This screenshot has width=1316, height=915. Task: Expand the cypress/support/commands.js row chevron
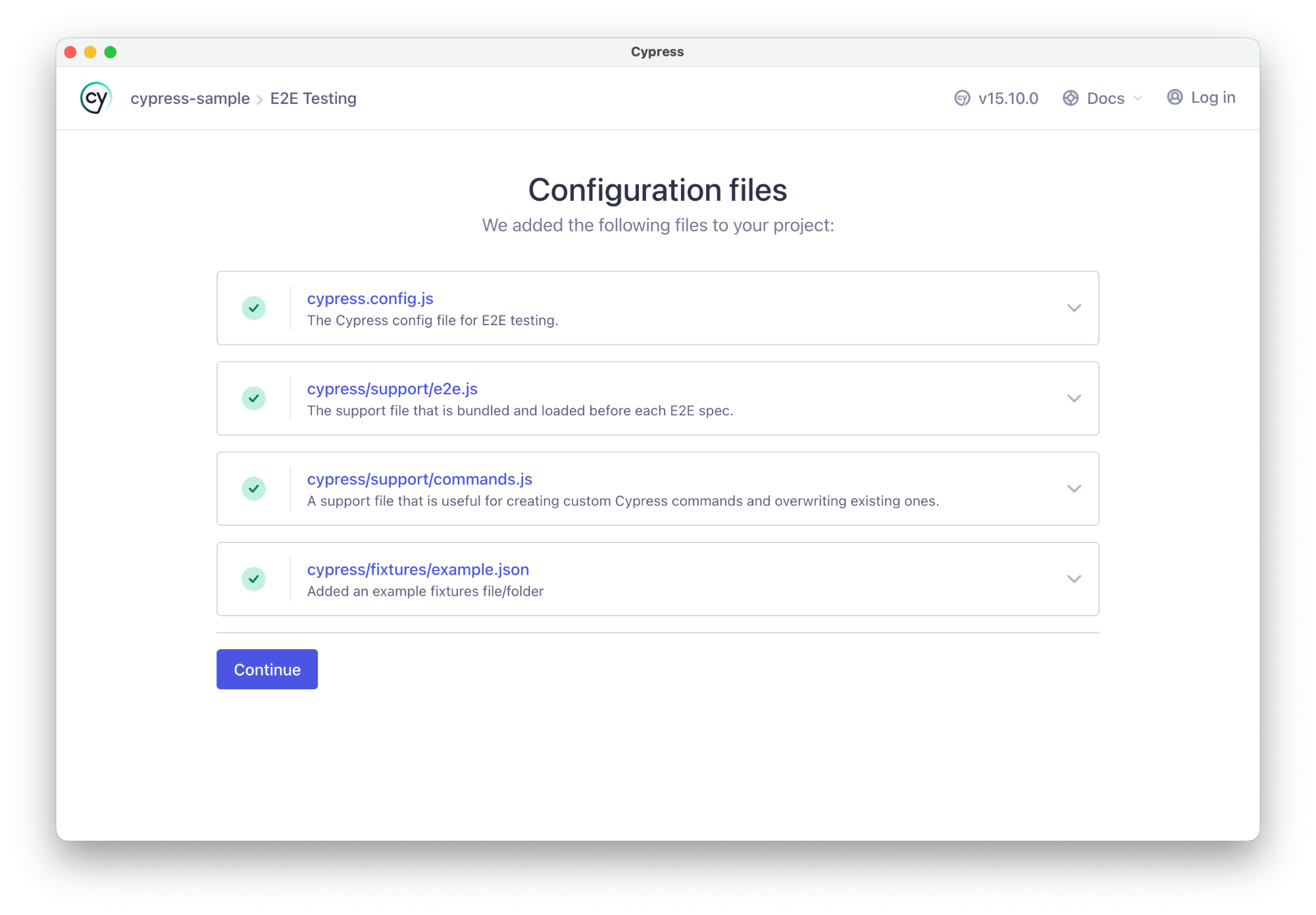coord(1074,488)
